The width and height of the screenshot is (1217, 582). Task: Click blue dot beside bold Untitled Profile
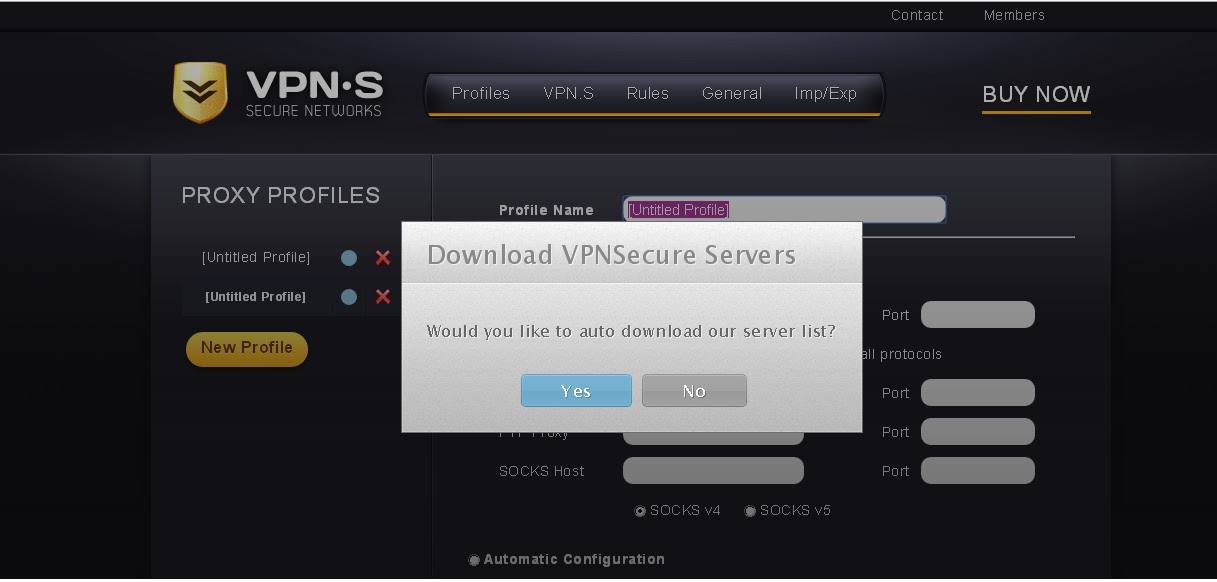[349, 297]
